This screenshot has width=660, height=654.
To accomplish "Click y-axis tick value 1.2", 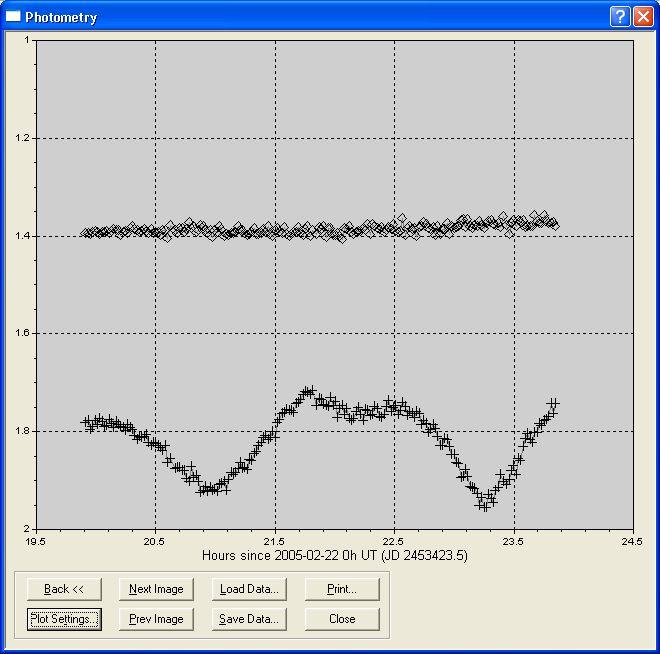I will [x=23, y=138].
